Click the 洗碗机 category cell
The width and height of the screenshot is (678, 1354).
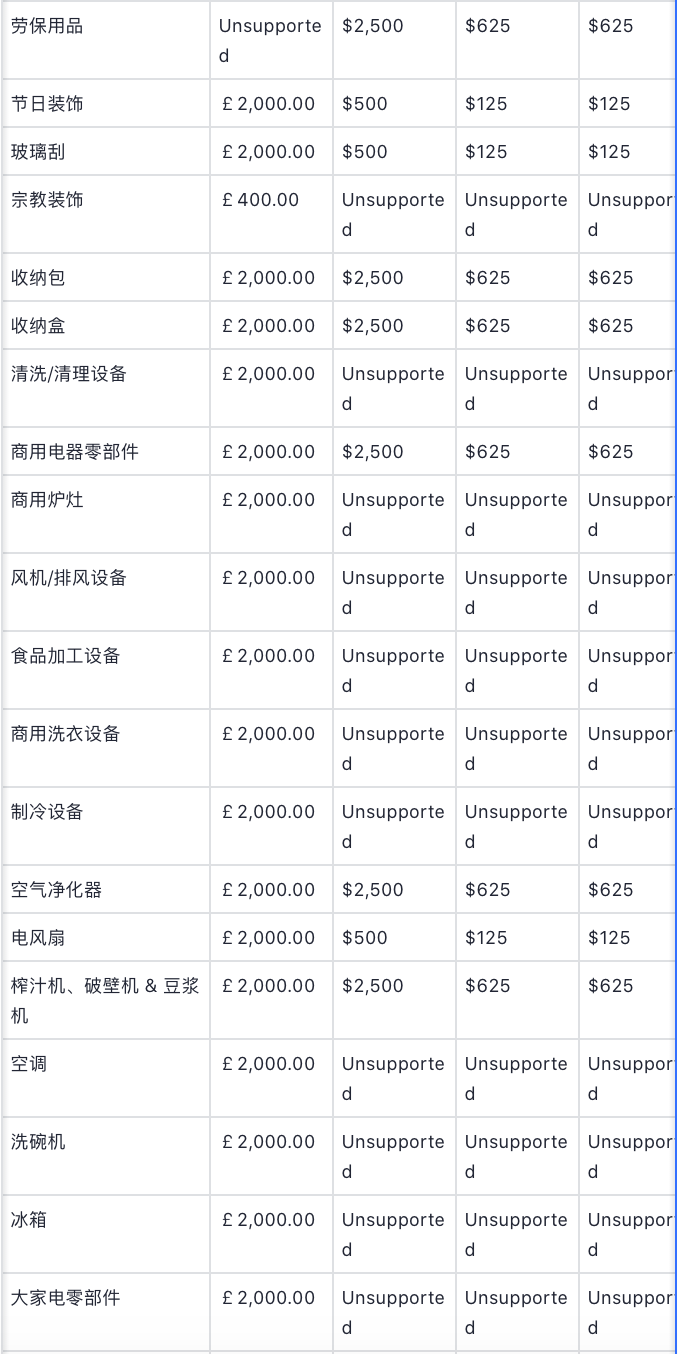coord(38,1142)
